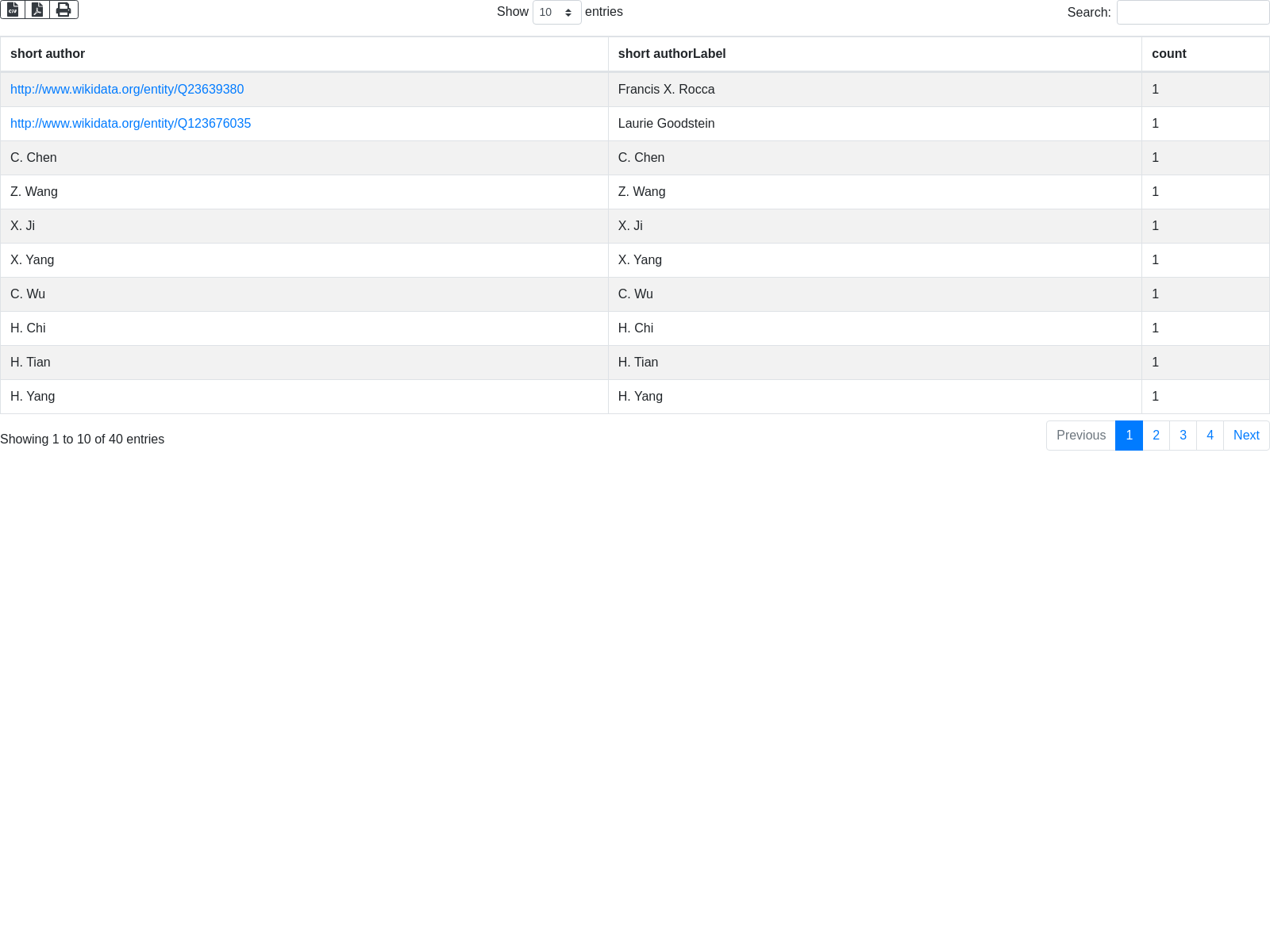Select the Laurie Goodstein label cell

click(x=666, y=124)
